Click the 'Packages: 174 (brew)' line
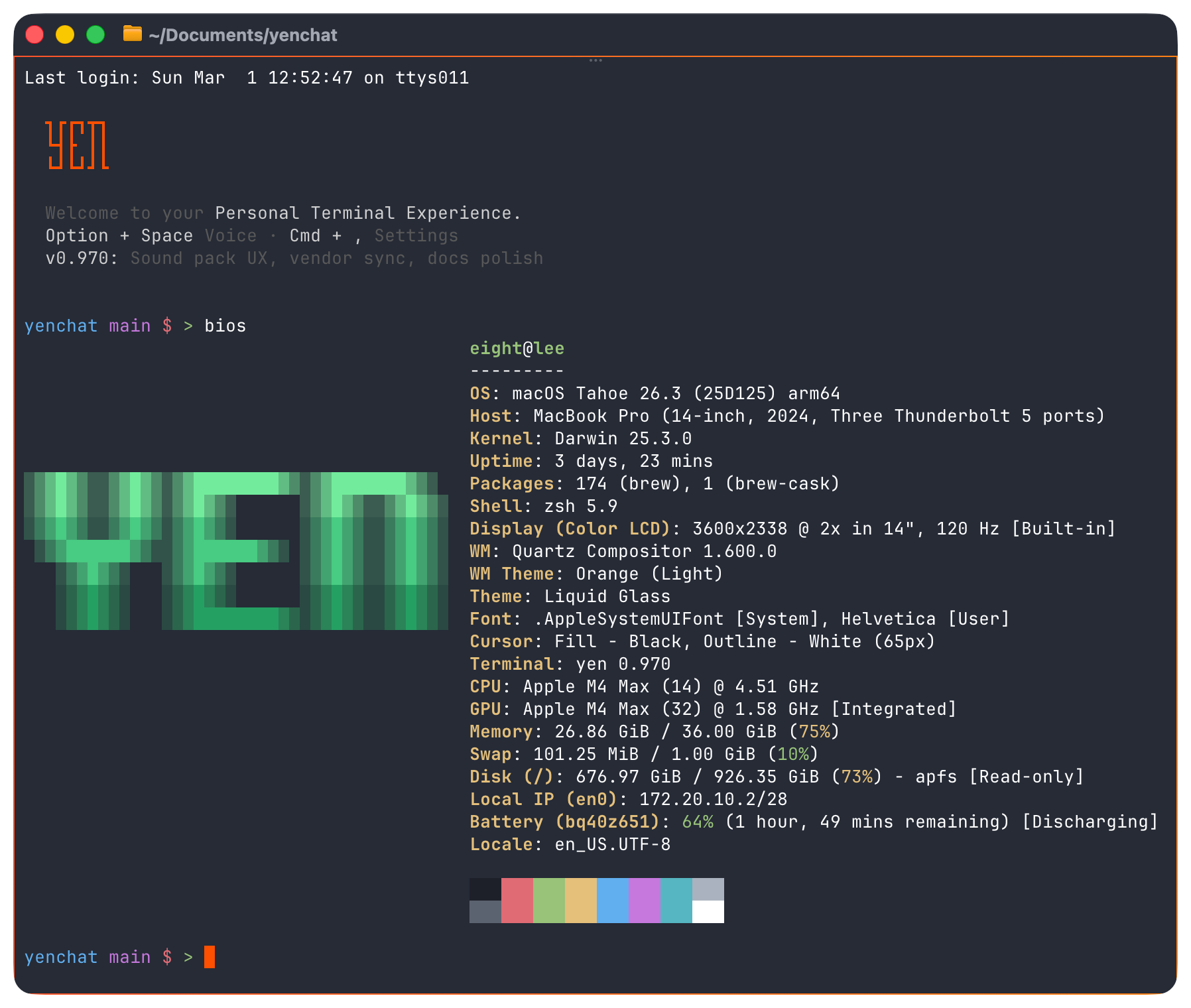Image resolution: width=1191 pixels, height=1008 pixels. (x=655, y=483)
